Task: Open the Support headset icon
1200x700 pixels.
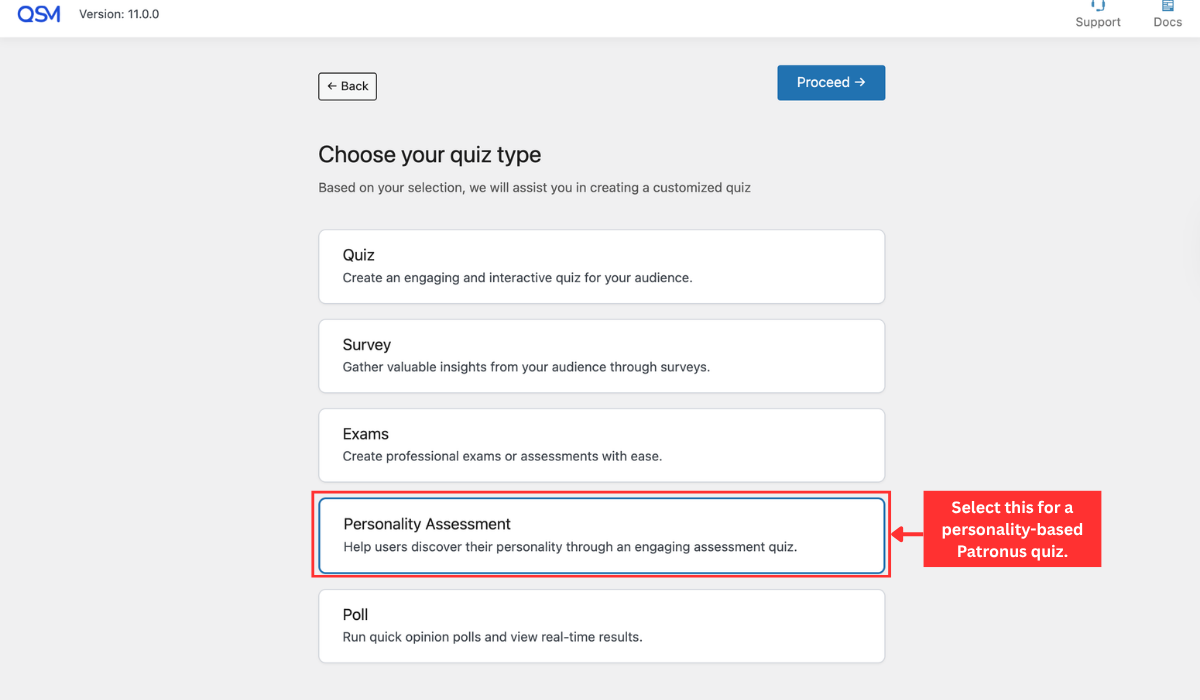Action: coord(1098,5)
